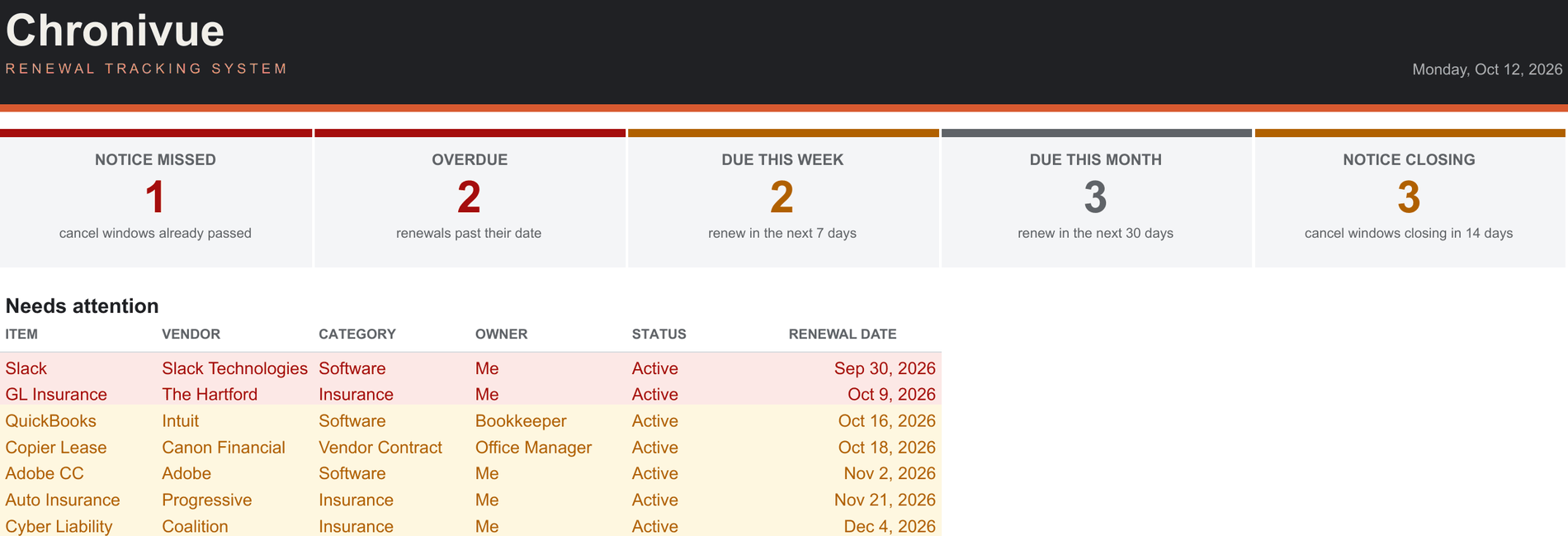Click renewal date Nov 21, 2026
The image size is (1568, 536).
pyautogui.click(x=885, y=500)
